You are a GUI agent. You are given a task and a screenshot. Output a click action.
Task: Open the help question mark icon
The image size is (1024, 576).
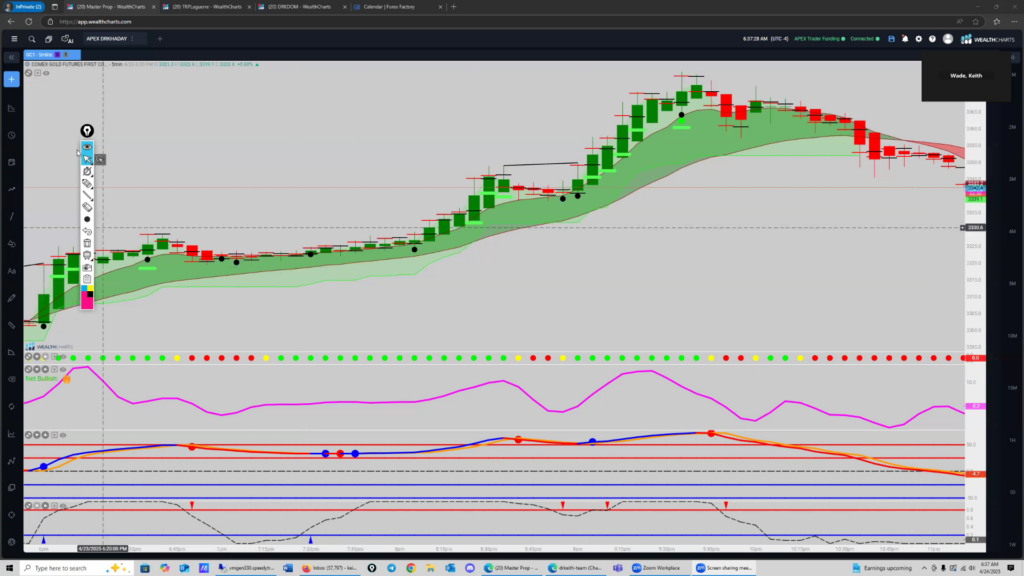(x=932, y=39)
